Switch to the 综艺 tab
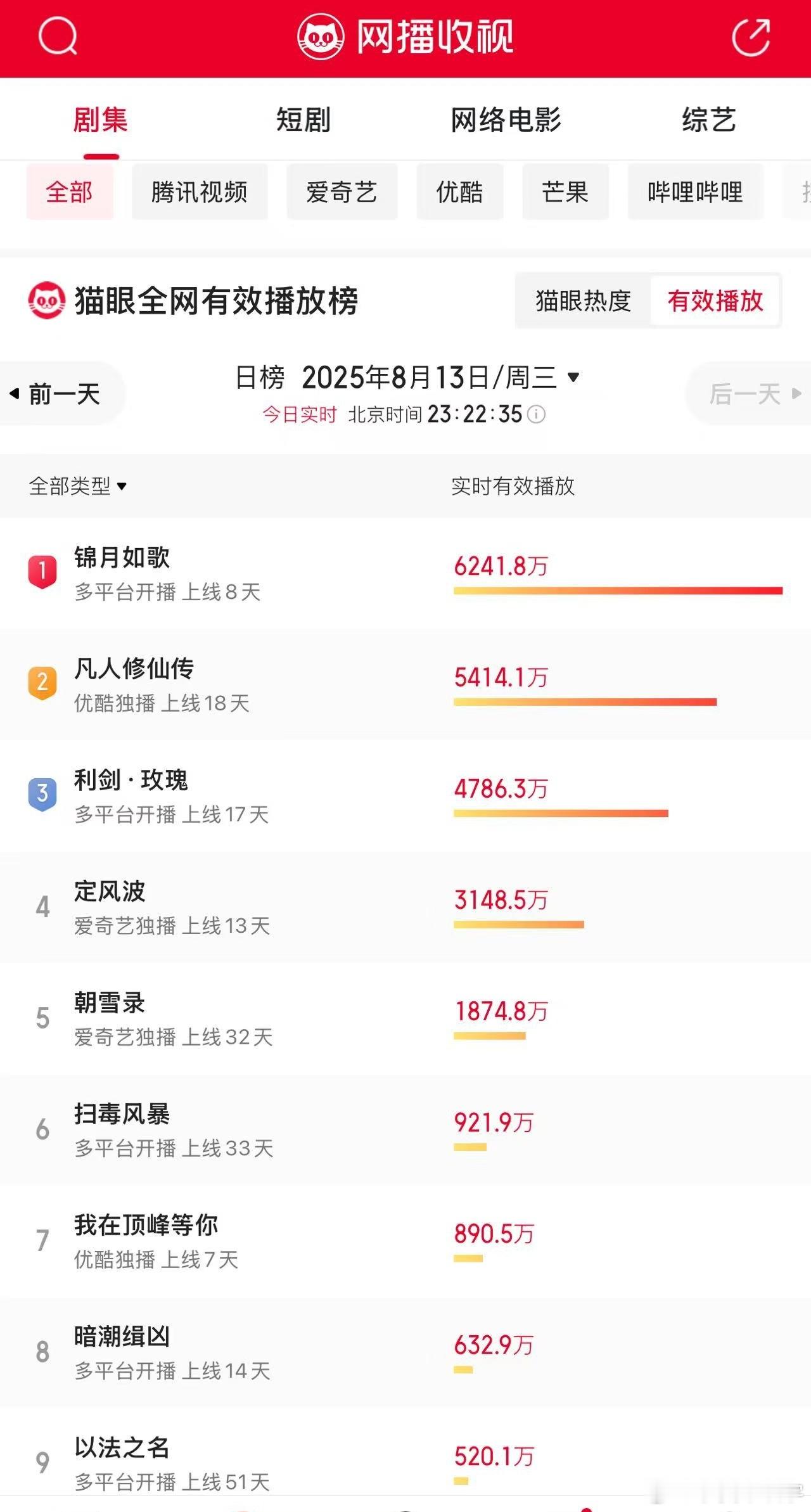This screenshot has width=811, height=1512. click(x=709, y=119)
